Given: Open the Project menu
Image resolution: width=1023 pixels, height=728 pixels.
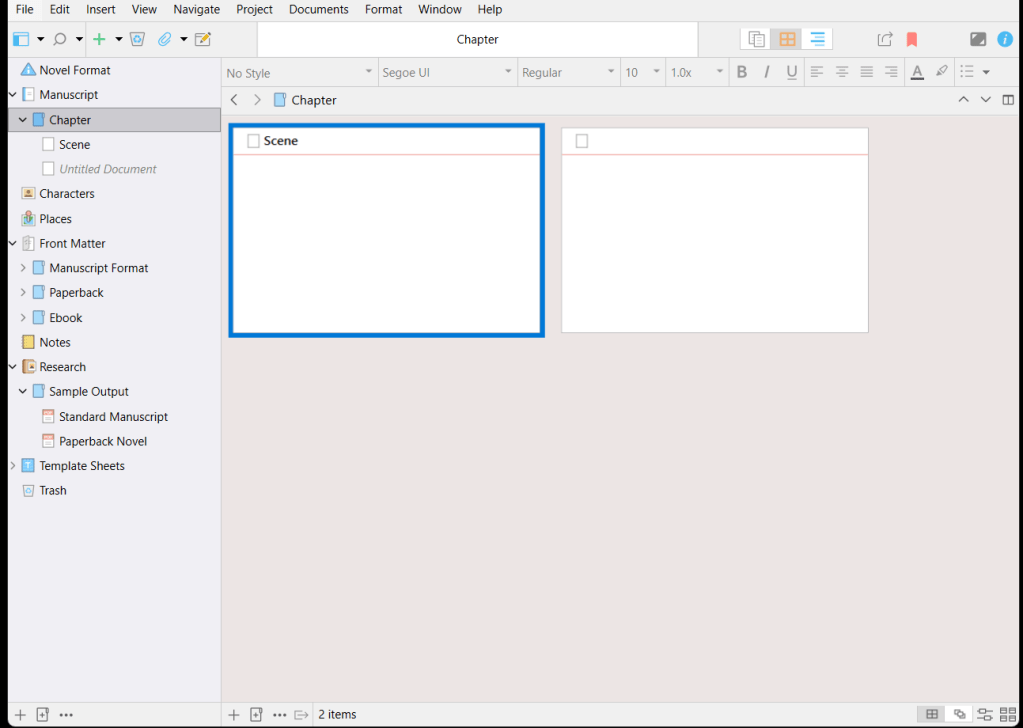Looking at the screenshot, I should coord(254,9).
